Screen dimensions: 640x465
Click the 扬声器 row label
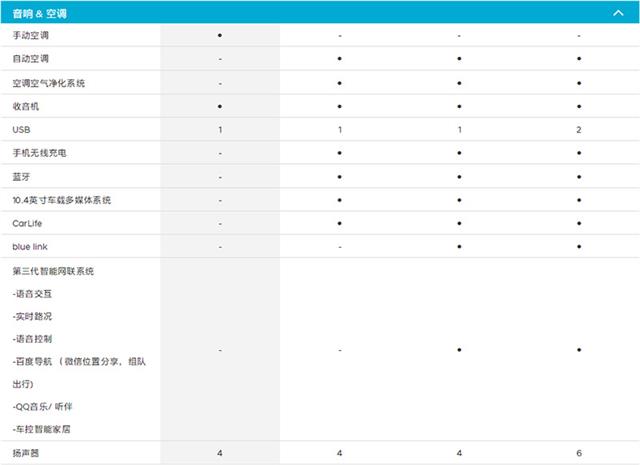click(26, 453)
